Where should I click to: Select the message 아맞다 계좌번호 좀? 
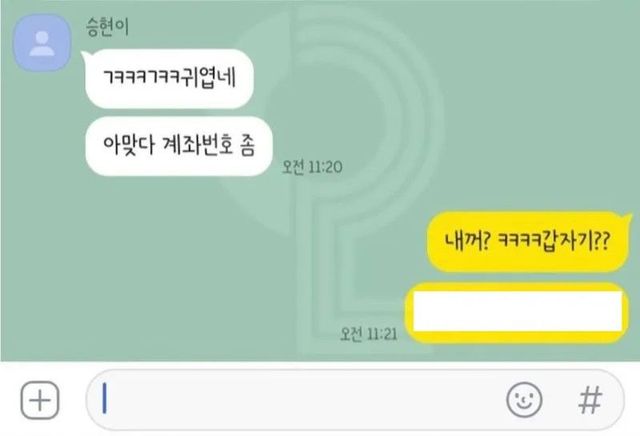coord(179,146)
